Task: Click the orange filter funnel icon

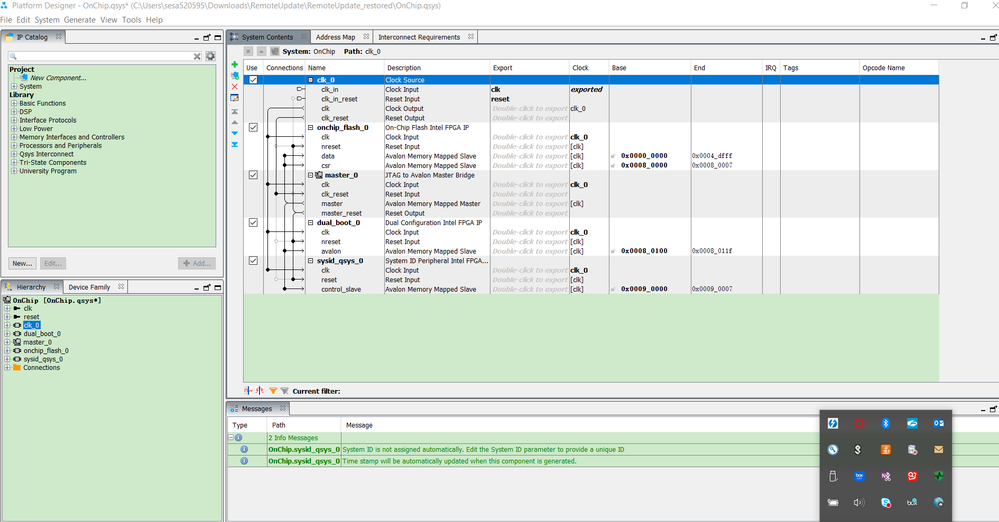Action: pyautogui.click(x=273, y=391)
